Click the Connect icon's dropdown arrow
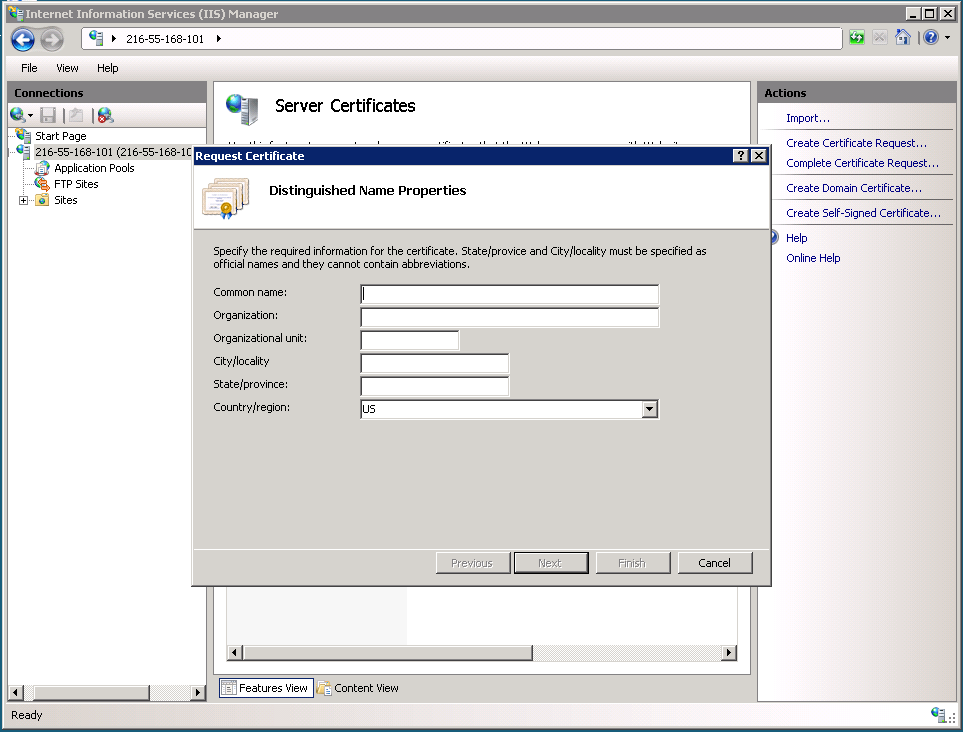 pyautogui.click(x=30, y=115)
